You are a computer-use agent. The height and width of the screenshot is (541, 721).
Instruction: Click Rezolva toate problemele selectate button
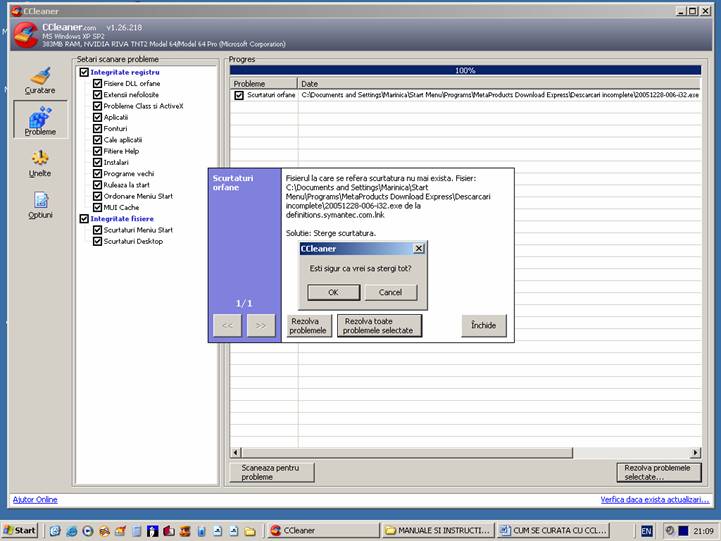coord(379,325)
